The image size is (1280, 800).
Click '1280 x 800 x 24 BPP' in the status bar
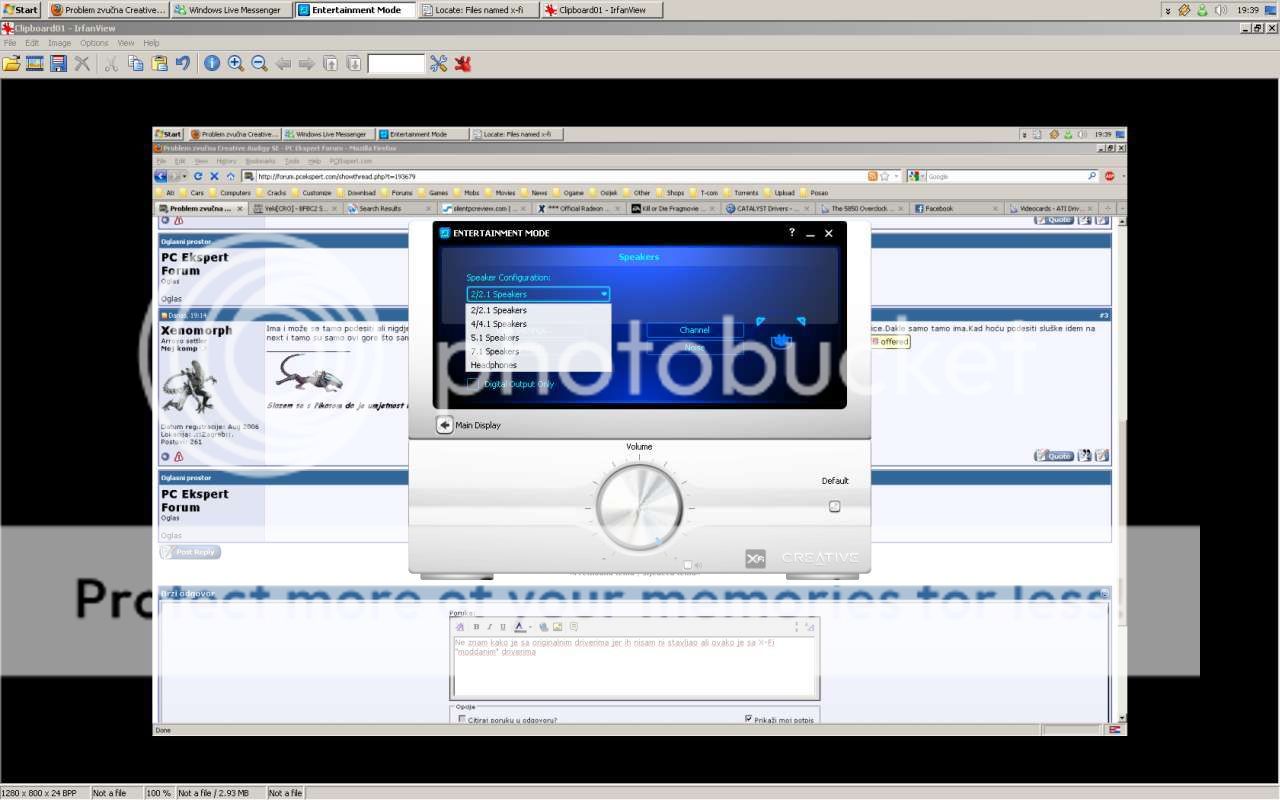pos(39,793)
